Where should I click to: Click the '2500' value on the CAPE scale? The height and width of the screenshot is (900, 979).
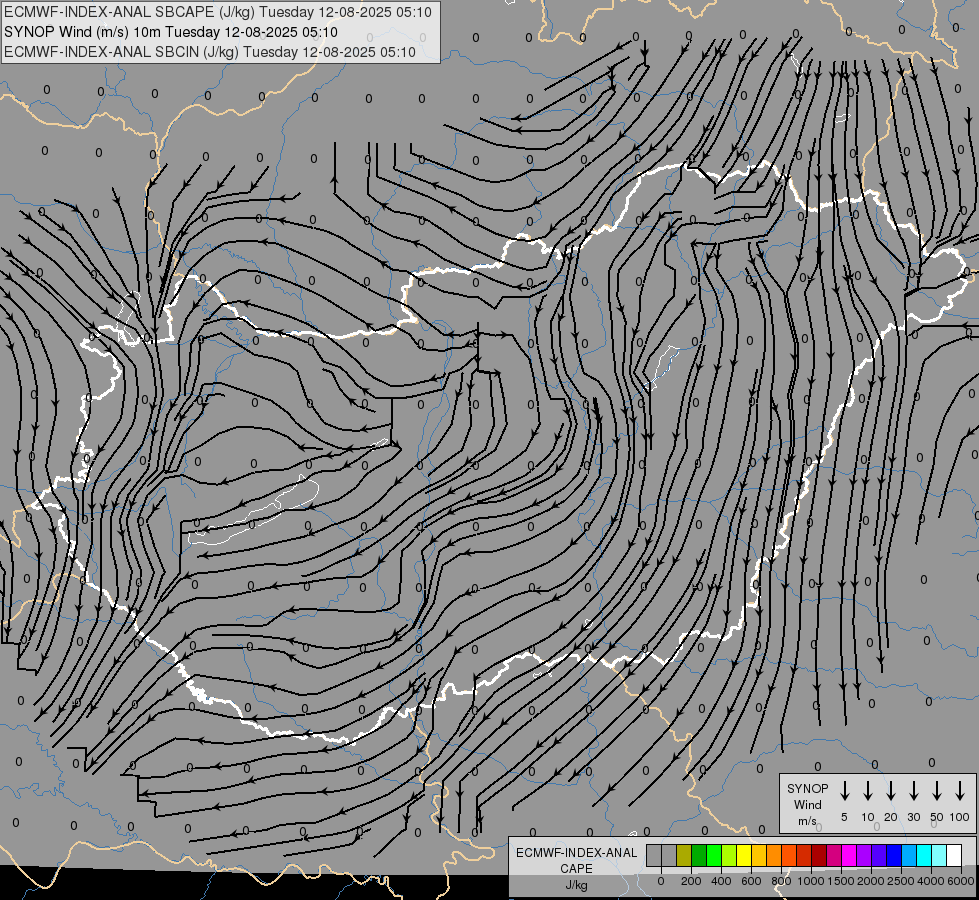901,881
